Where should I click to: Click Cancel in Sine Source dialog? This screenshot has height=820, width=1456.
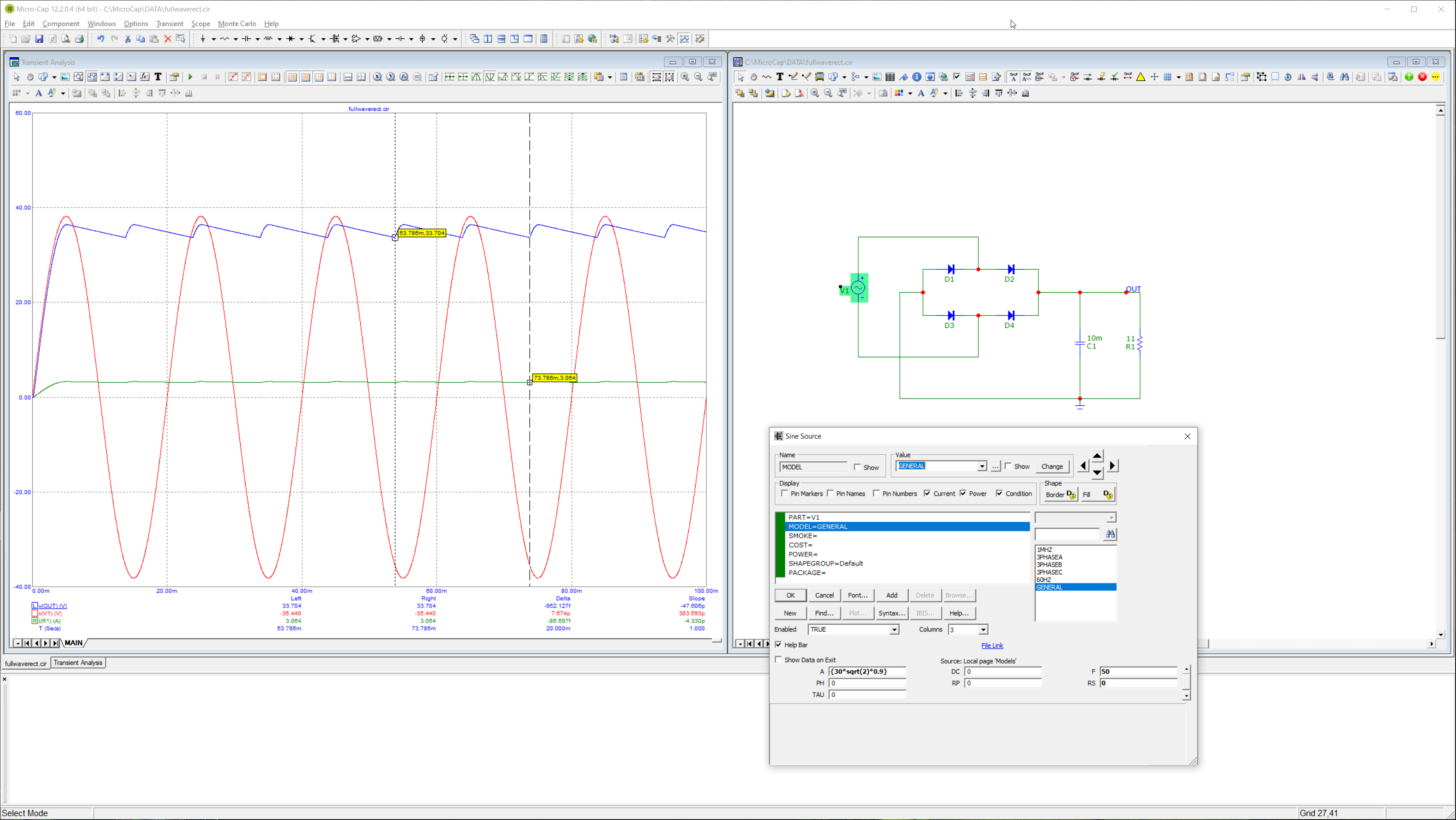[x=824, y=595]
